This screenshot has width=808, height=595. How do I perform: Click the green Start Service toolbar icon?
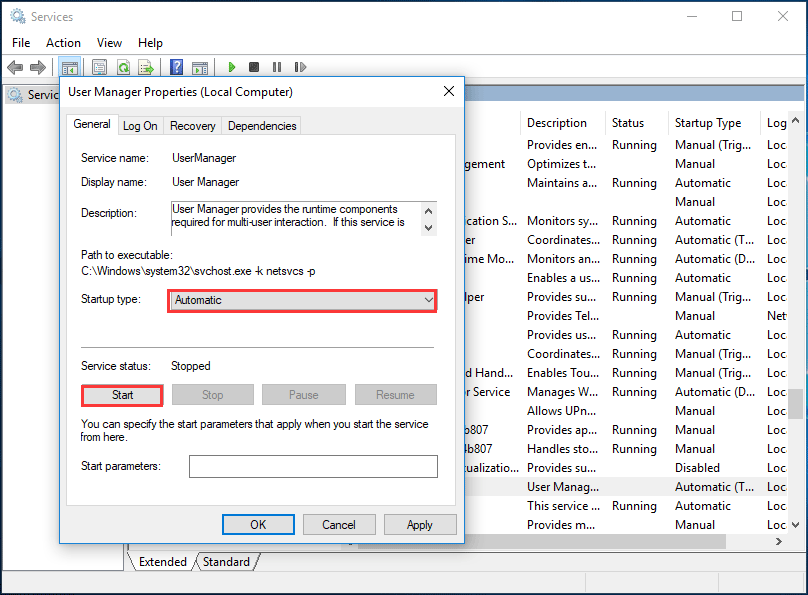coord(232,67)
